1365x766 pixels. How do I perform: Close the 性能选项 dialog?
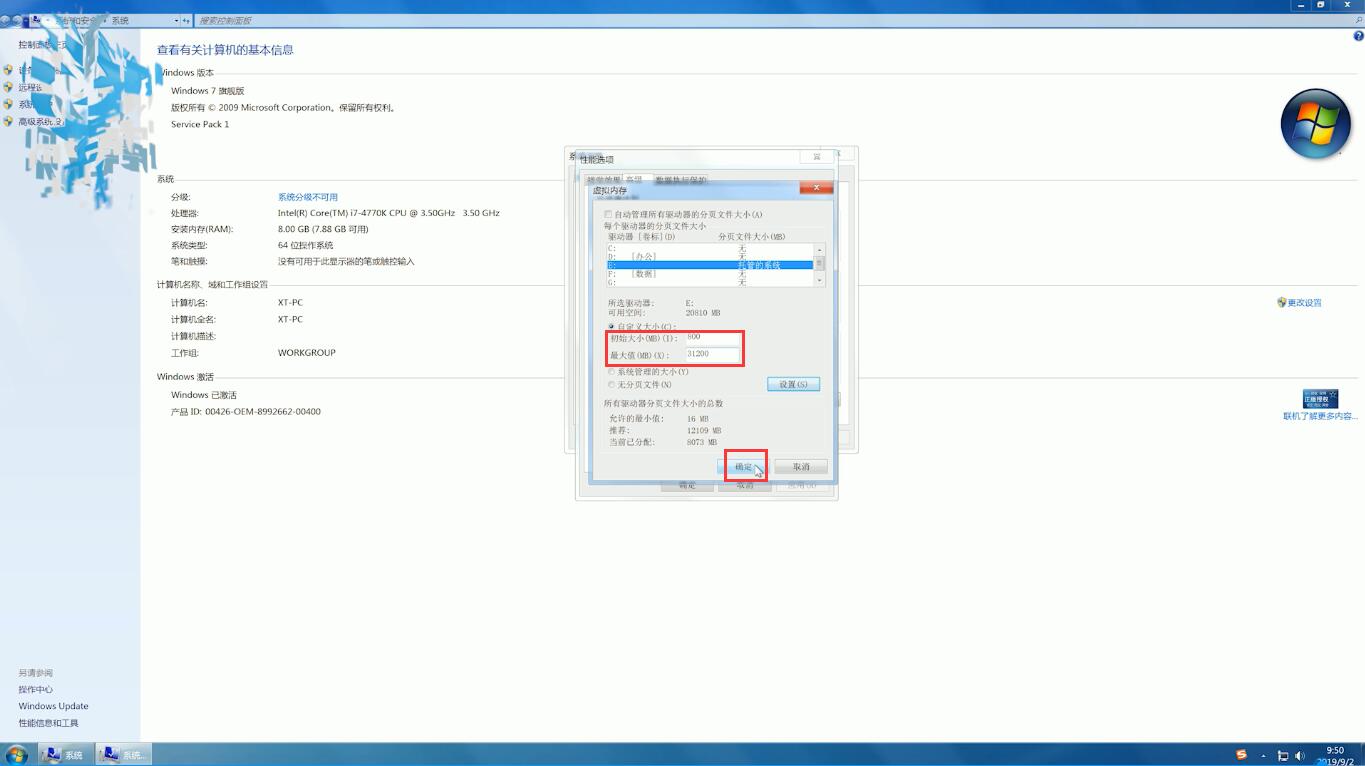pos(817,157)
